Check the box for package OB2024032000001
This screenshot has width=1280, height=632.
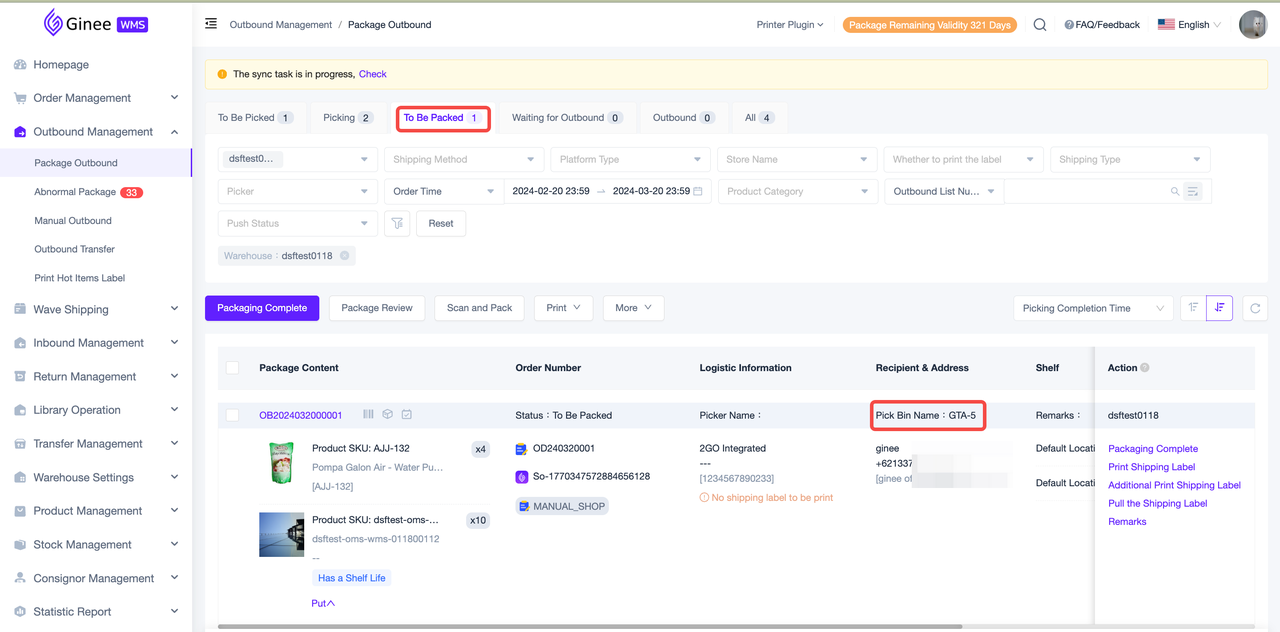coord(233,415)
